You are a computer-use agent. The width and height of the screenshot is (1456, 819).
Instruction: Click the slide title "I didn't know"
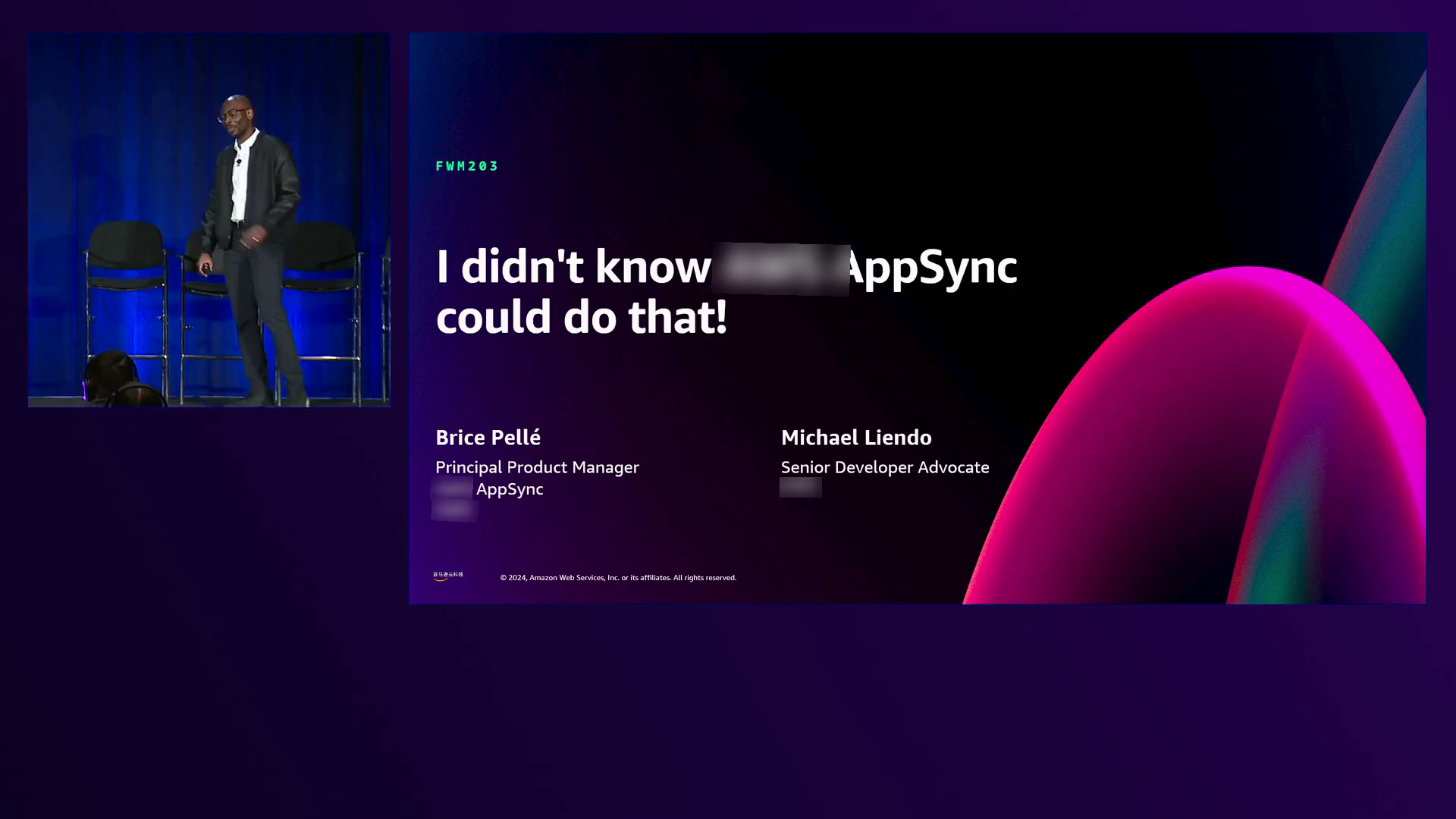coord(573,267)
